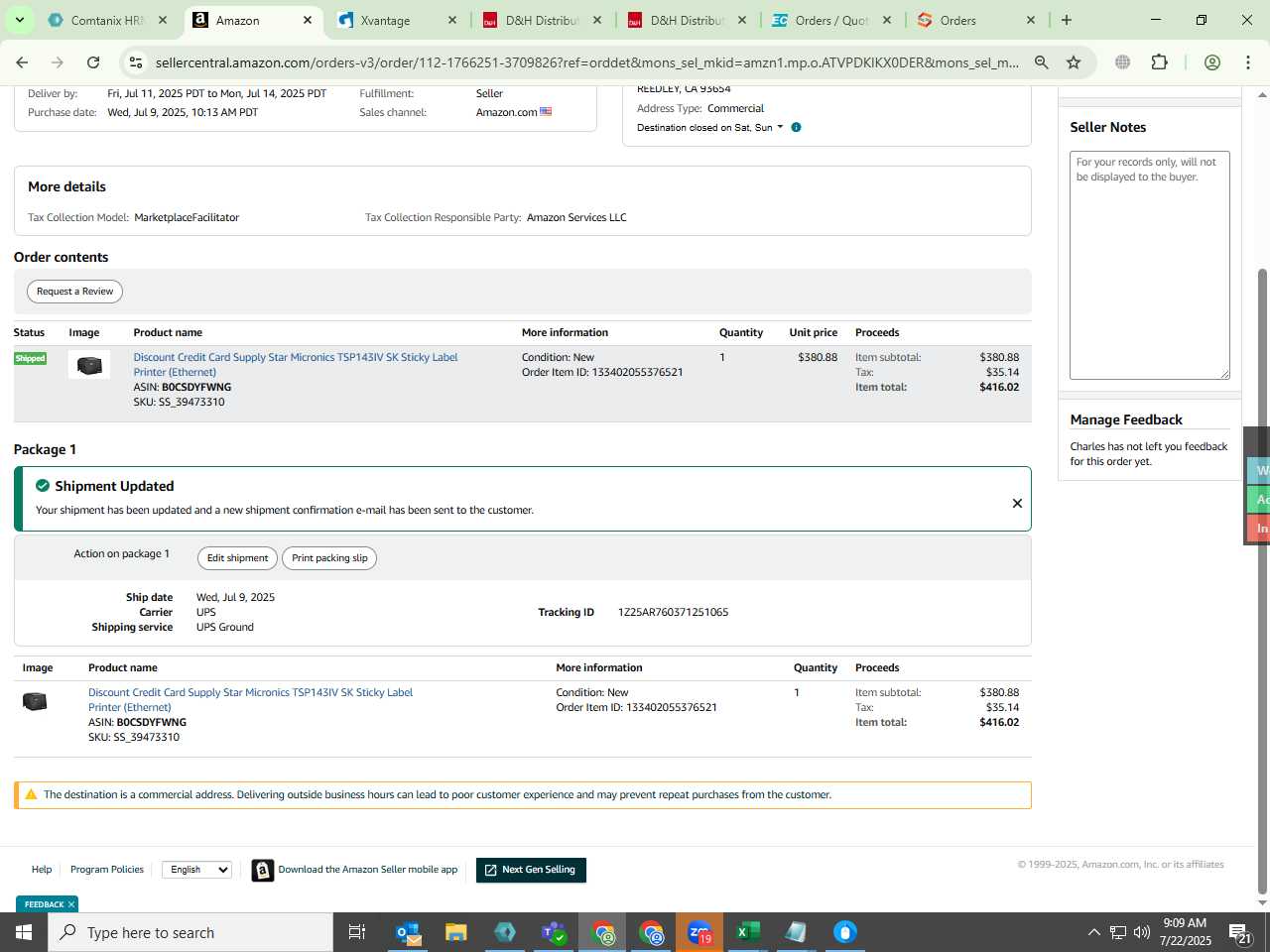The width and height of the screenshot is (1270, 952).
Task: Click the info icon next to destination closed
Action: tap(796, 127)
